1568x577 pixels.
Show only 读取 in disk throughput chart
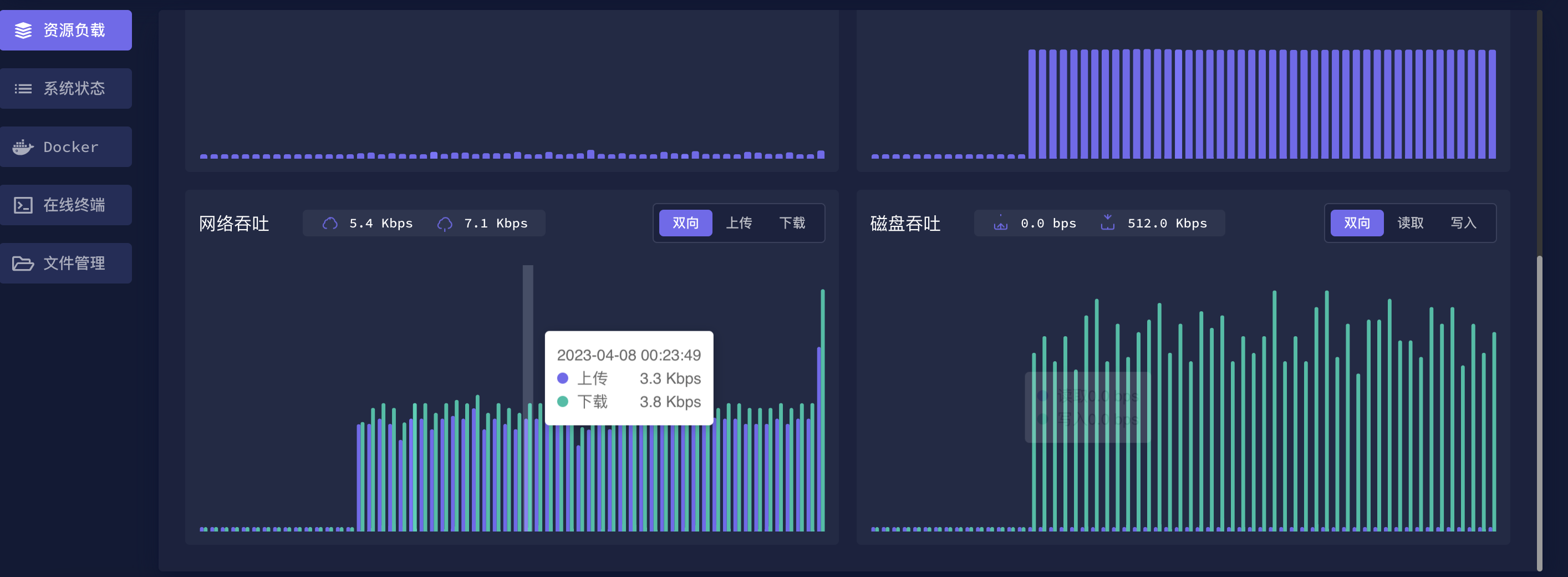[1410, 223]
